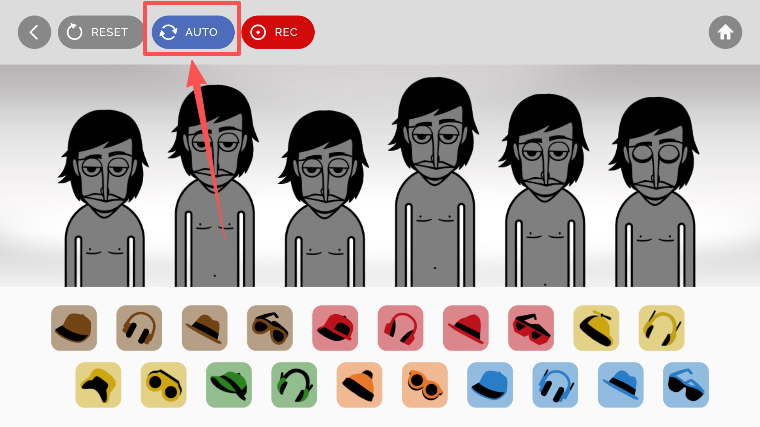
Task: Choose the blue sunglasses icon
Action: pos(686,385)
